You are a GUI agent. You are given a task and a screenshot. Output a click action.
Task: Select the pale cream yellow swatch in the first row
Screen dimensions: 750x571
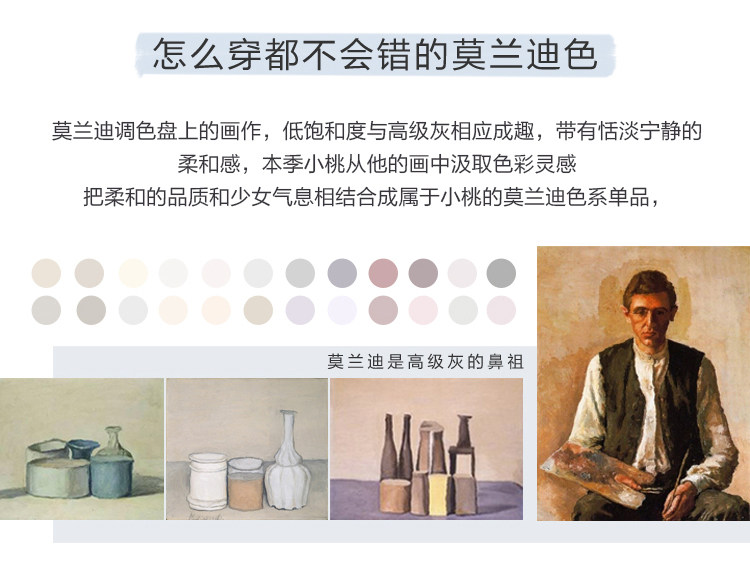click(133, 273)
